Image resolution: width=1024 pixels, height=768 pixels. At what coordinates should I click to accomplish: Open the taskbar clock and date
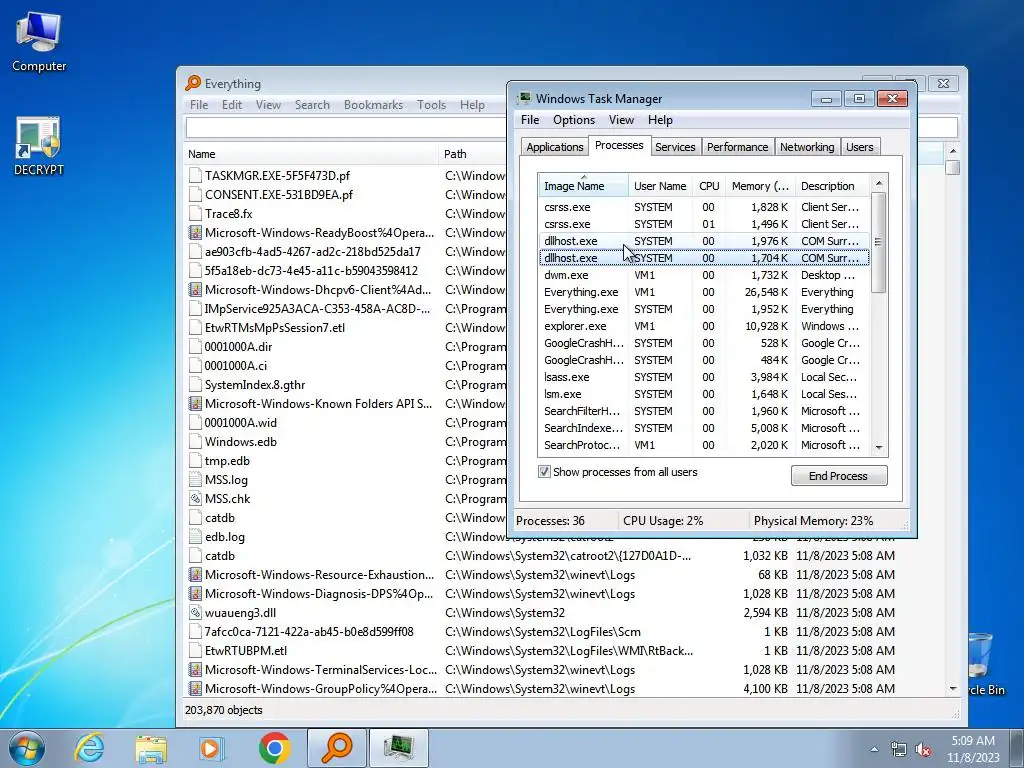tap(973, 749)
